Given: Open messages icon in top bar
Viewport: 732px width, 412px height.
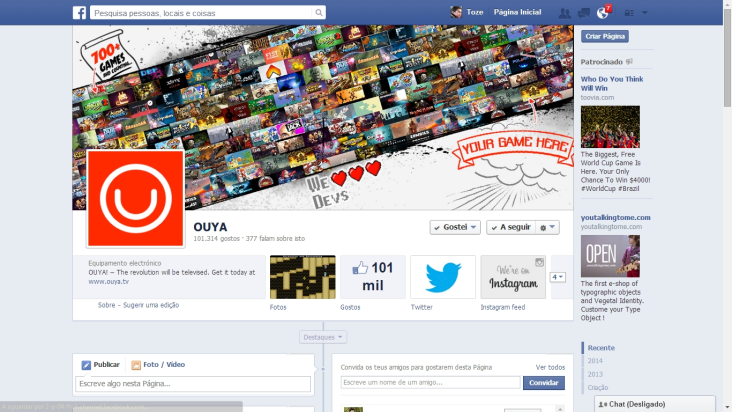Looking at the screenshot, I should pos(584,13).
